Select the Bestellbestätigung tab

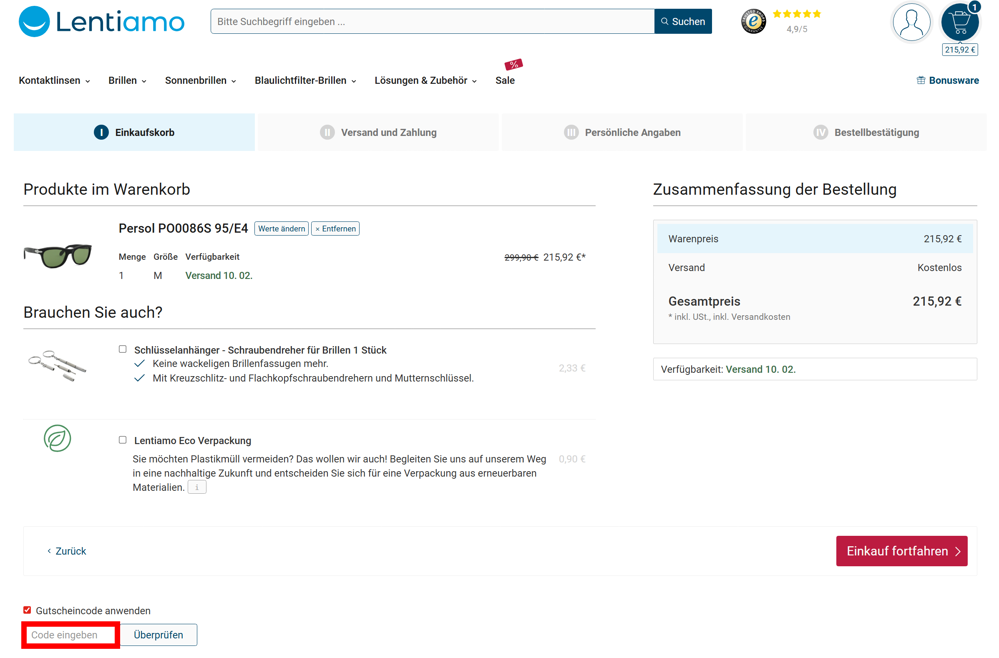pyautogui.click(x=866, y=132)
